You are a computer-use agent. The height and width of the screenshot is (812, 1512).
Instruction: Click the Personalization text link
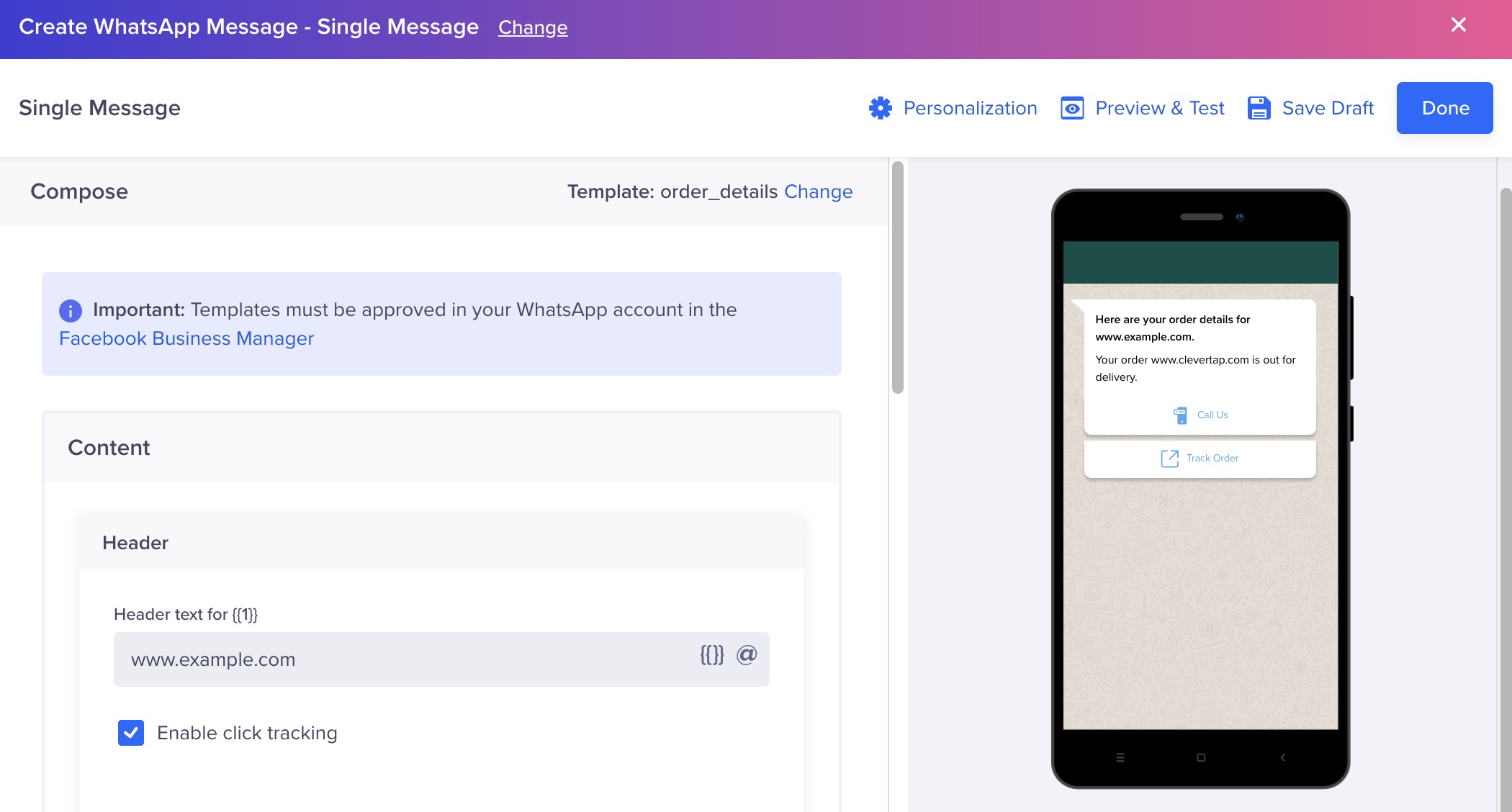pyautogui.click(x=970, y=108)
